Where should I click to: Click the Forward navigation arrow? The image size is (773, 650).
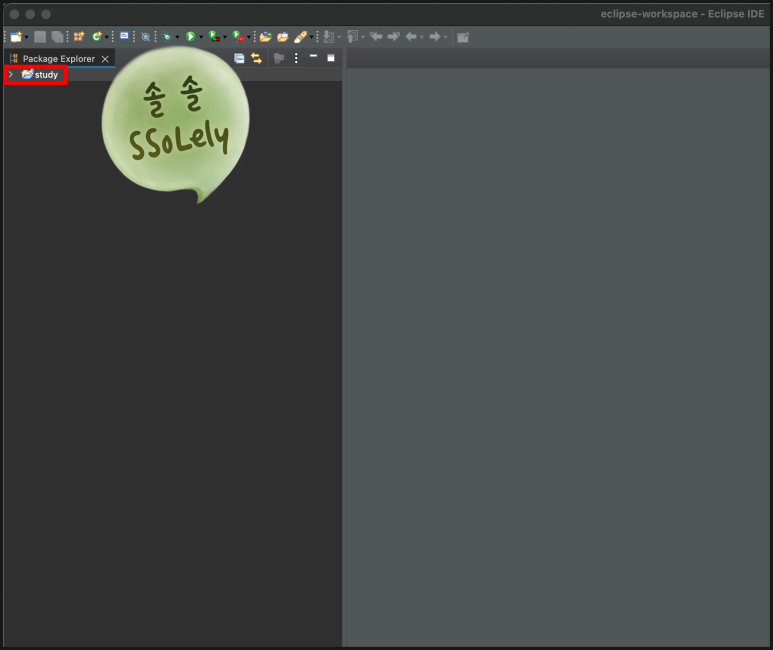(x=434, y=36)
